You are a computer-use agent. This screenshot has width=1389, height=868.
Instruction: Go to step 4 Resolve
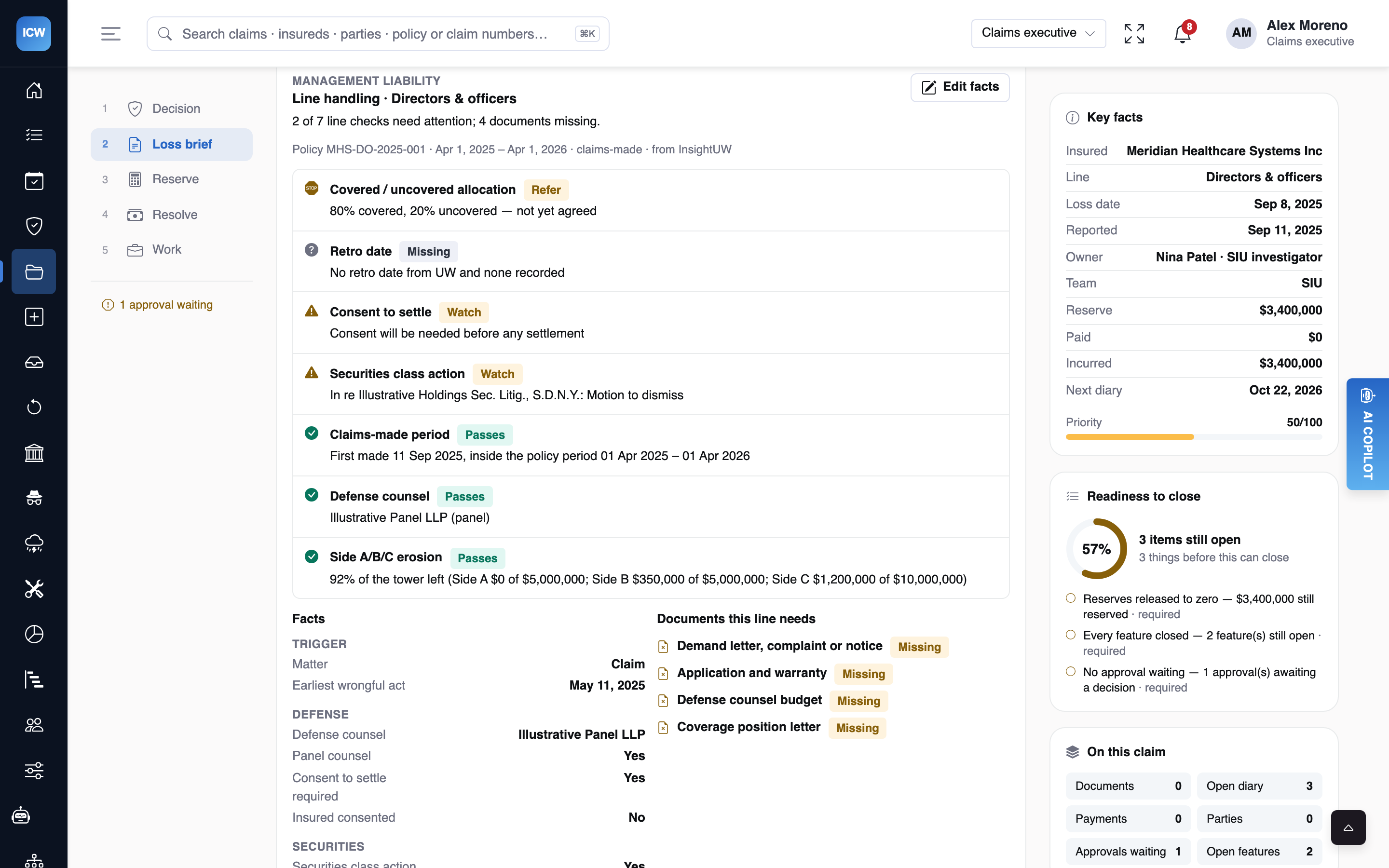tap(172, 215)
